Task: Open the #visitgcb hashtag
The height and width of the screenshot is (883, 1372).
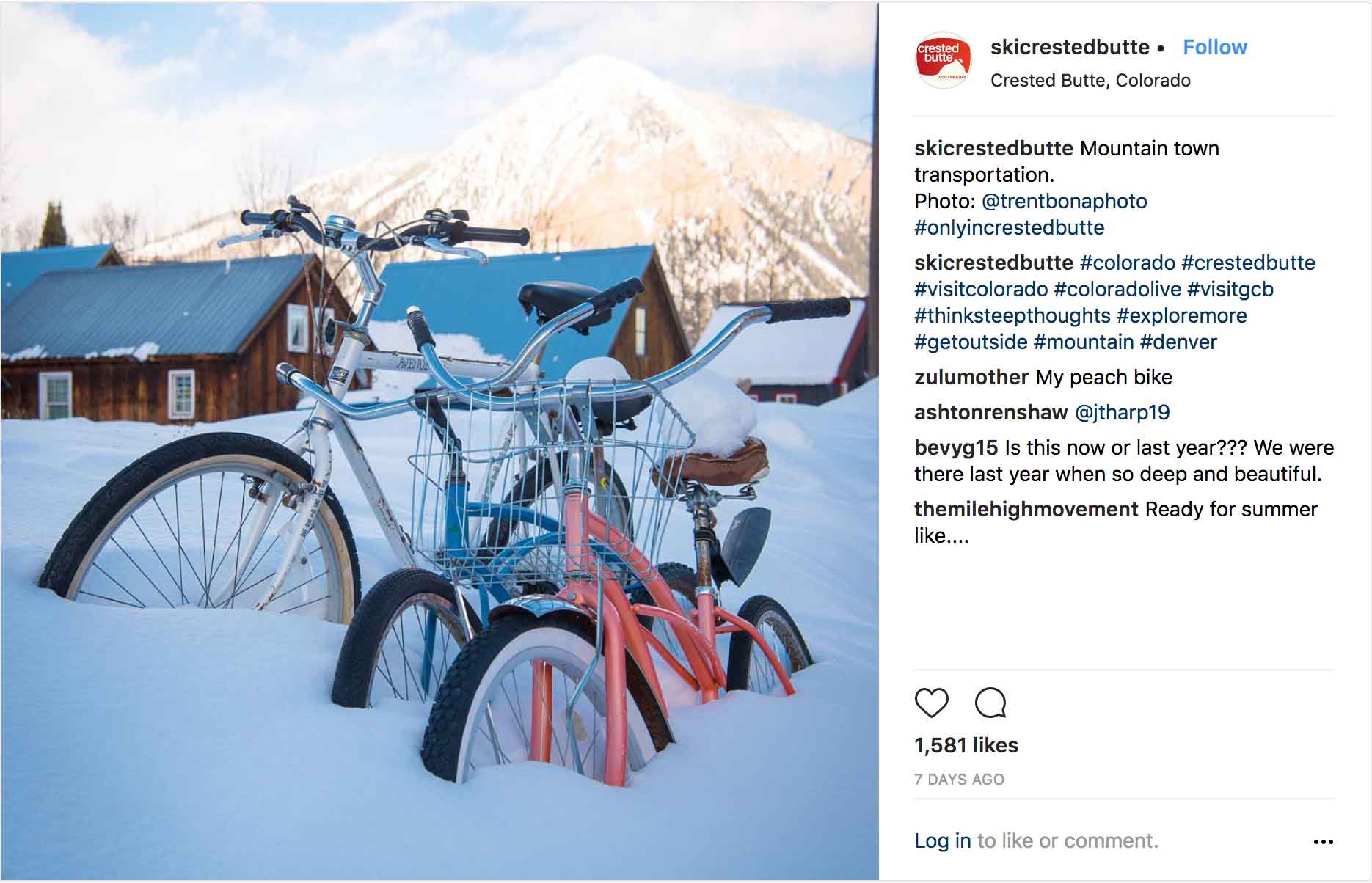Action: pyautogui.click(x=1230, y=289)
